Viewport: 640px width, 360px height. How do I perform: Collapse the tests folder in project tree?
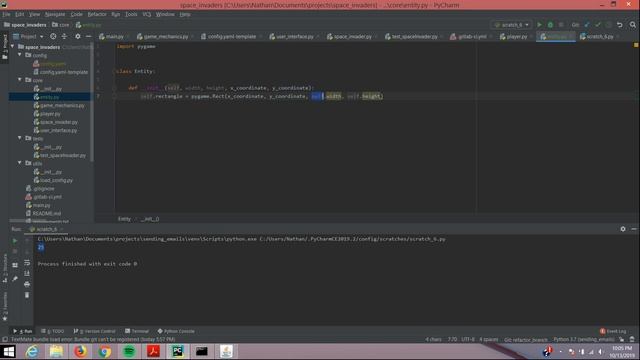point(20,138)
